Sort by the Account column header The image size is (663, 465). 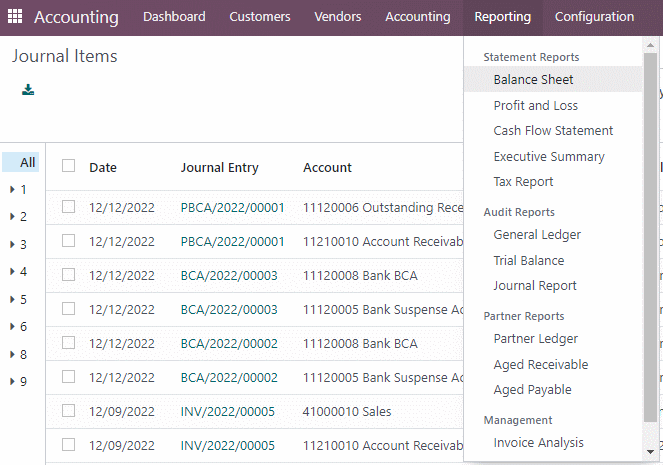click(327, 167)
